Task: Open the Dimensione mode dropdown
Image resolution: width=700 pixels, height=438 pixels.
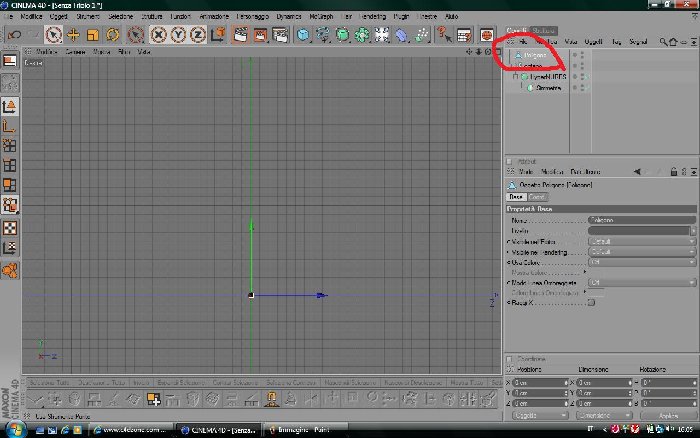Action: 604,416
